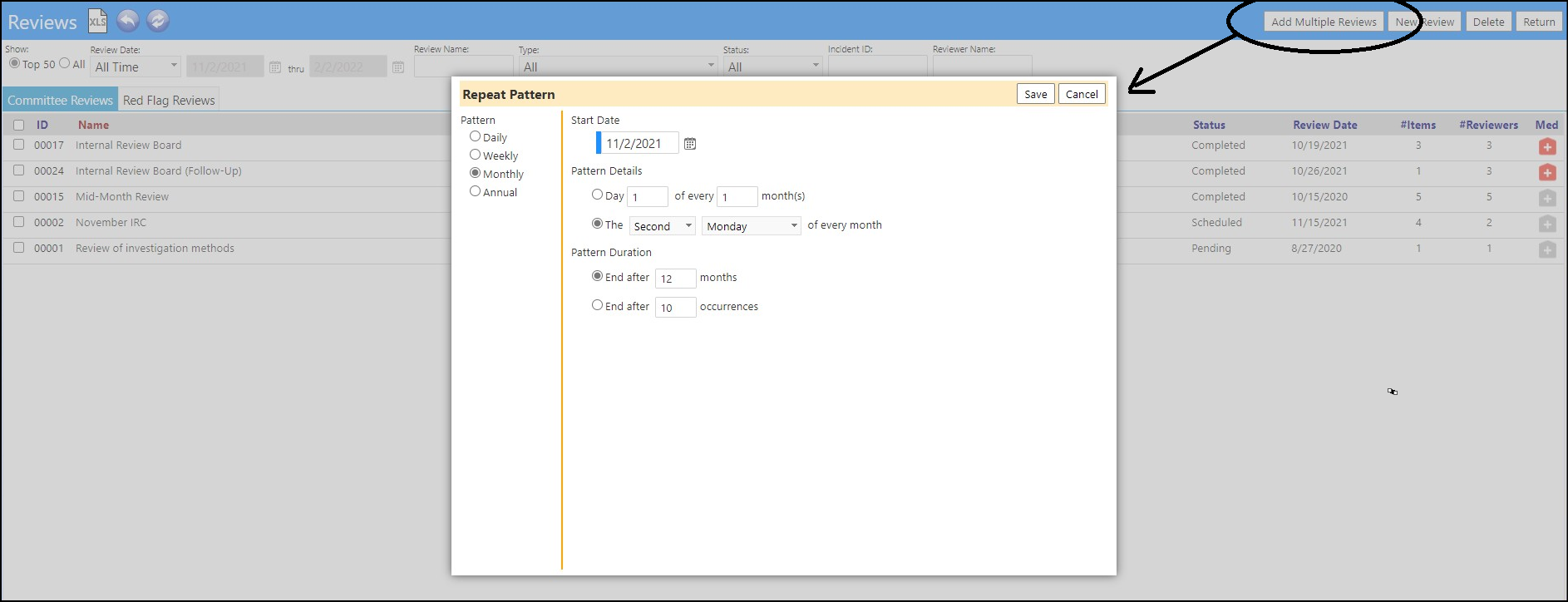Tick the select-all checkbox in table header
Viewport: 1568px width, 602px height.
pos(18,126)
